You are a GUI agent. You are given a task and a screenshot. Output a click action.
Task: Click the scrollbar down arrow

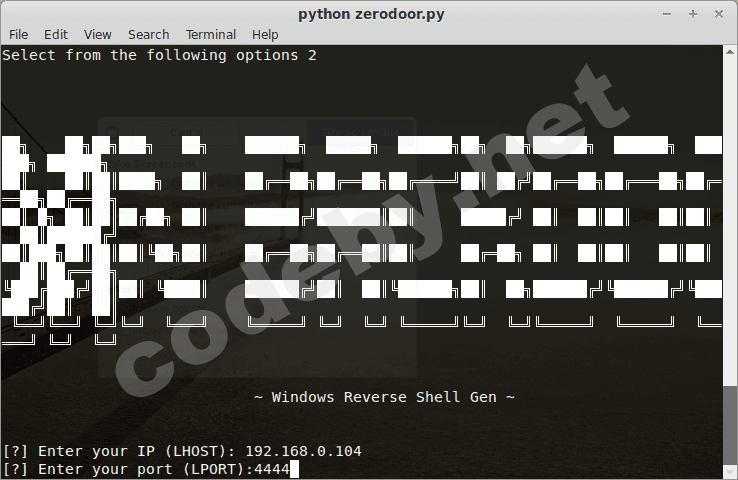click(729, 472)
